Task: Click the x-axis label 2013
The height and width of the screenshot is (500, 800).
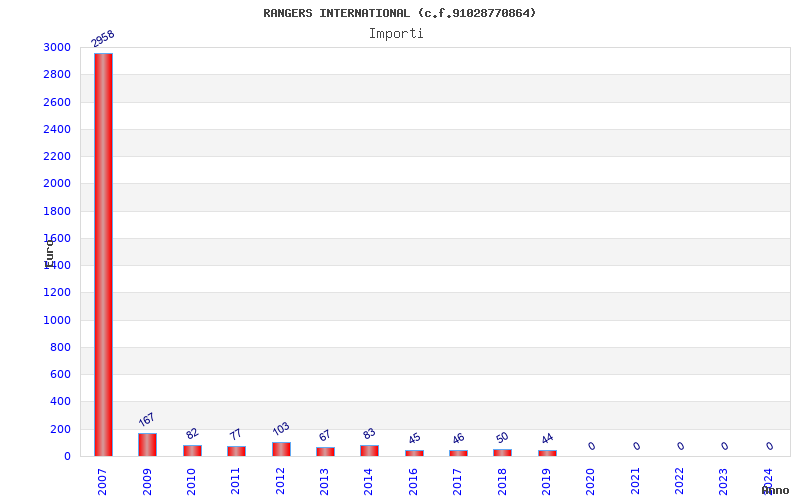Action: pos(324,481)
